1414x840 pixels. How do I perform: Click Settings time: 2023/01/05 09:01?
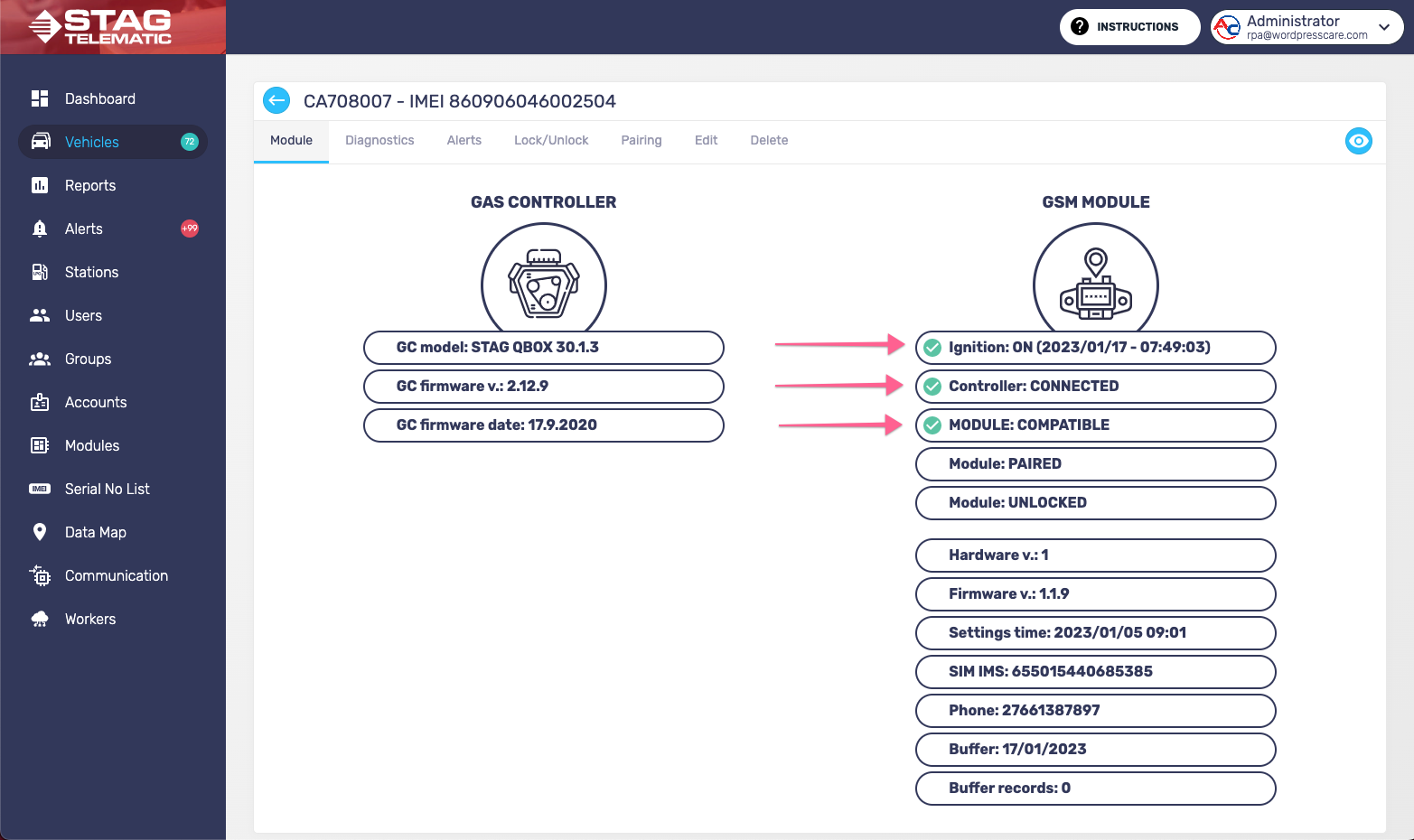[x=1096, y=633]
